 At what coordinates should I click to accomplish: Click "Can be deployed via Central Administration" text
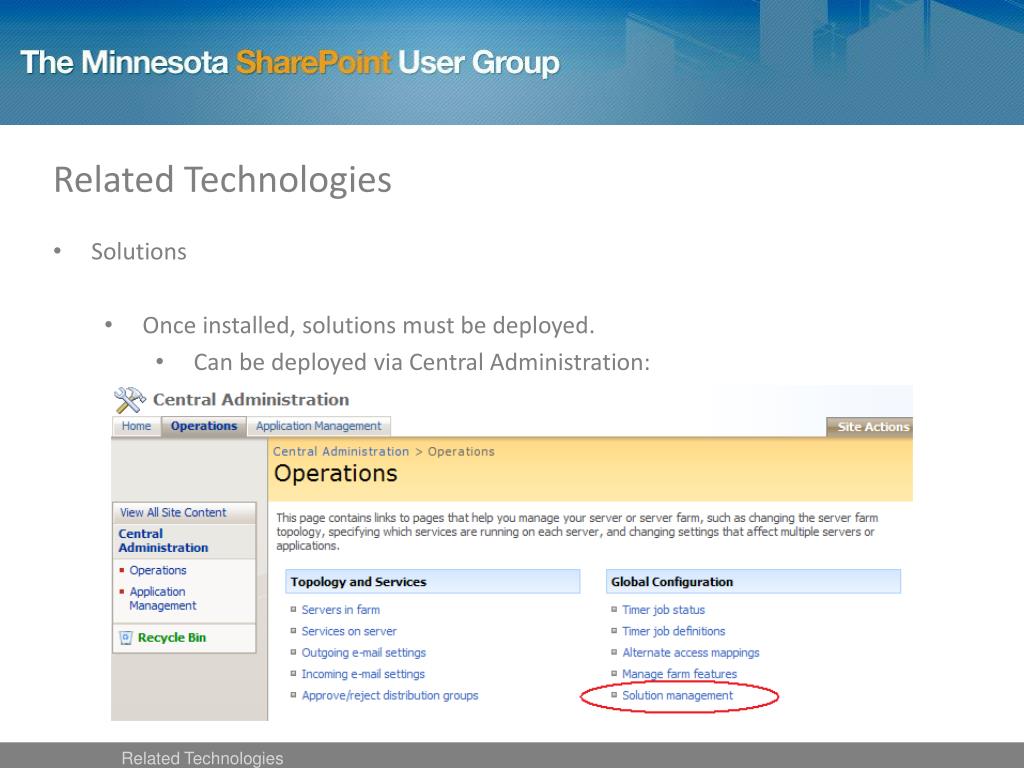click(x=422, y=362)
